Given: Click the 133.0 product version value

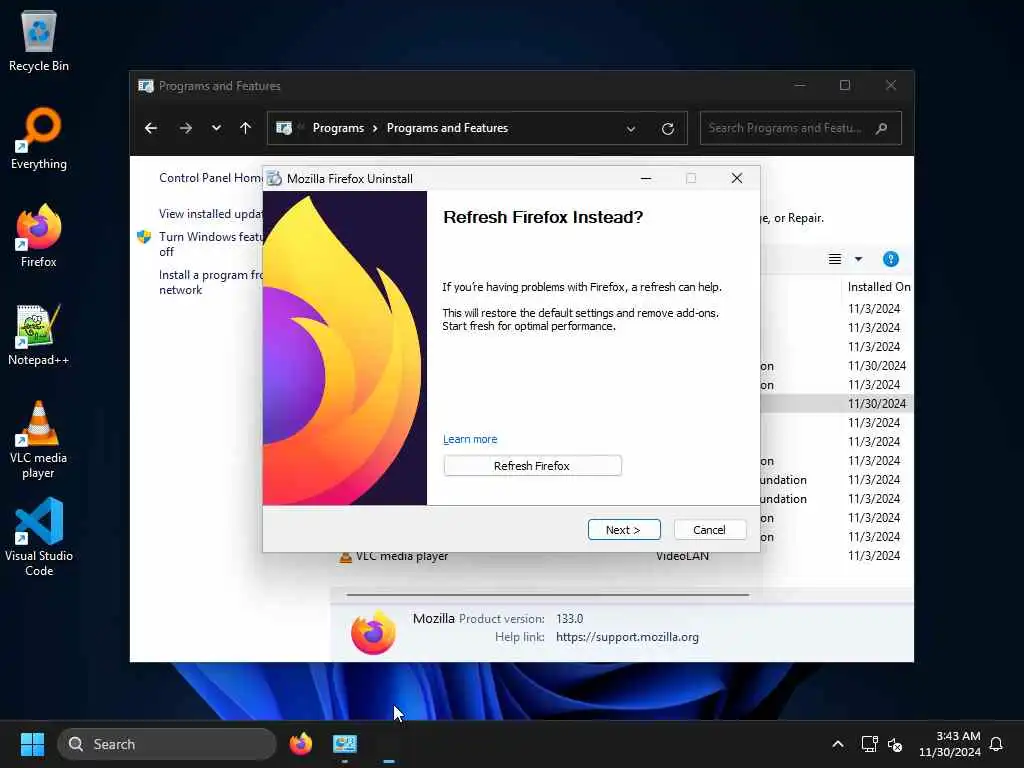Looking at the screenshot, I should click(569, 618).
